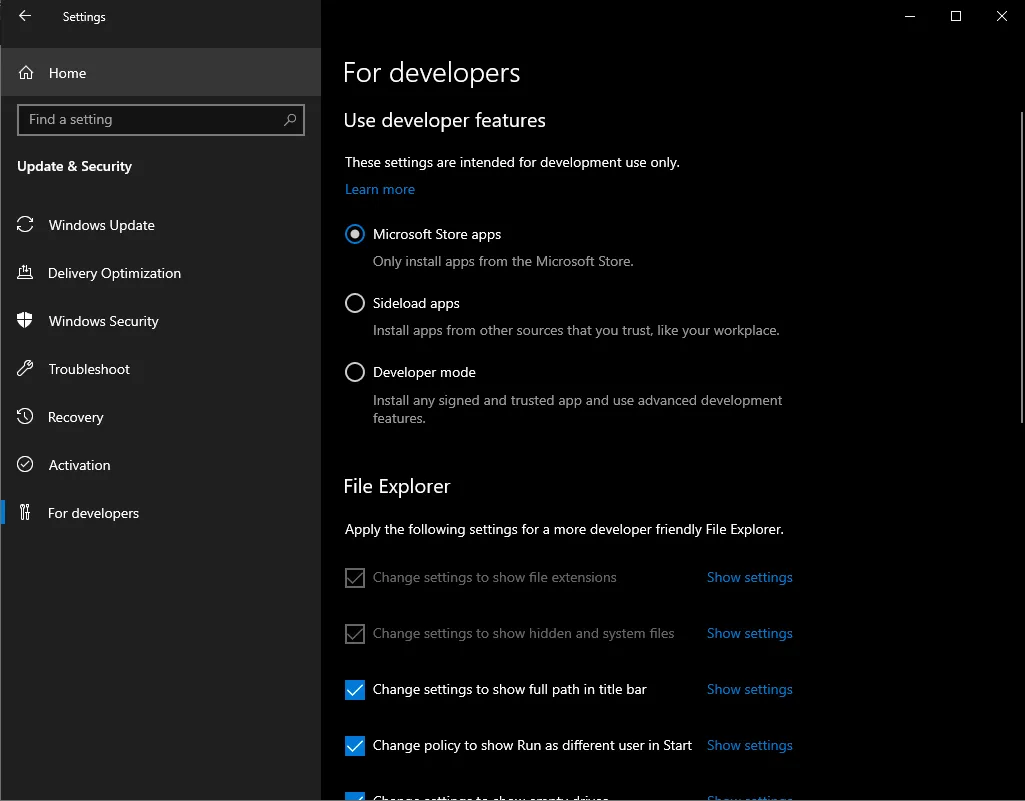Toggle the show file extensions checkbox
This screenshot has height=801, width=1025.
355,577
